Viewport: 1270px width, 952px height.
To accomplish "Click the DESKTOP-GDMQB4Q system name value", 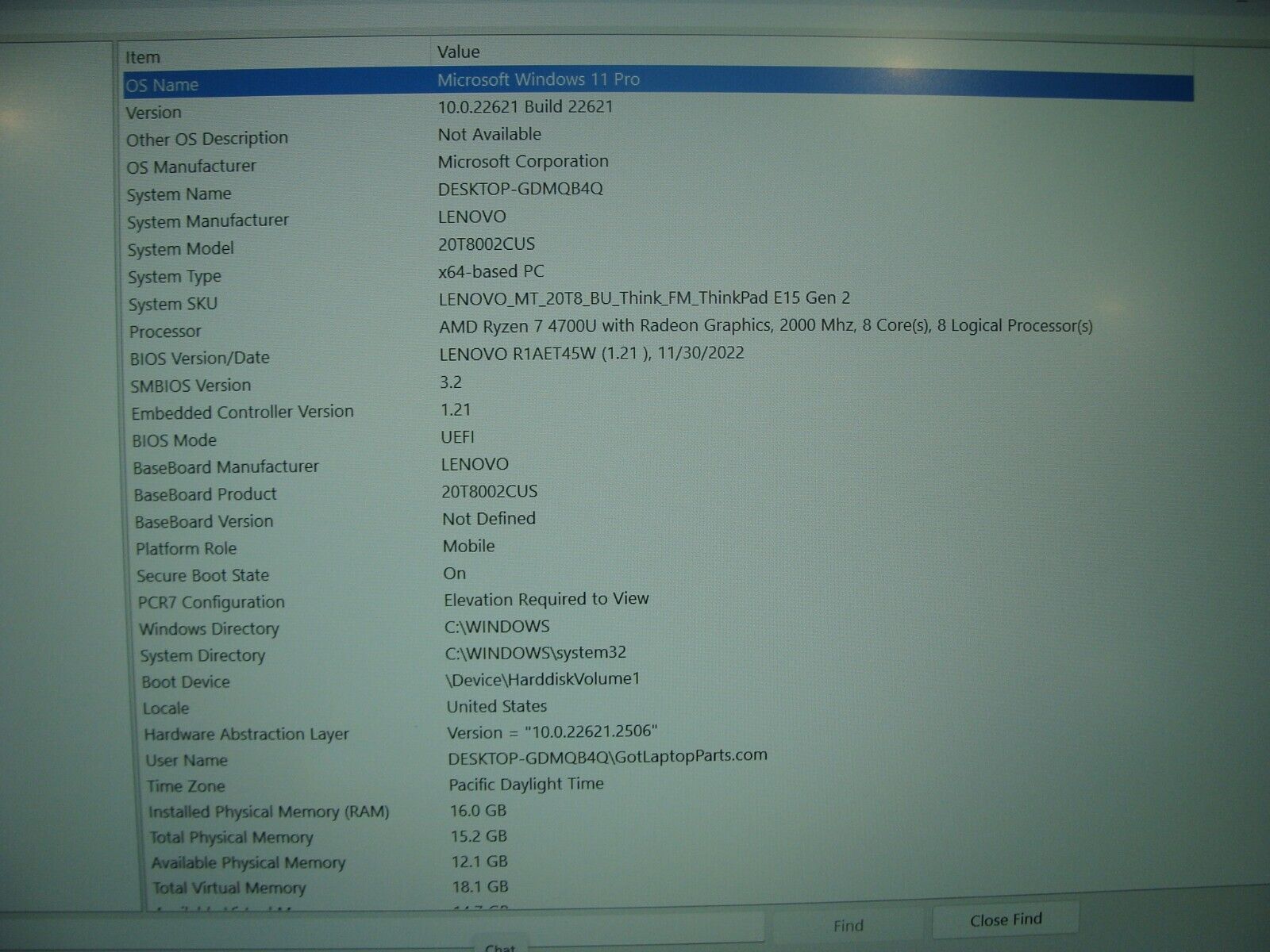I will pos(521,189).
